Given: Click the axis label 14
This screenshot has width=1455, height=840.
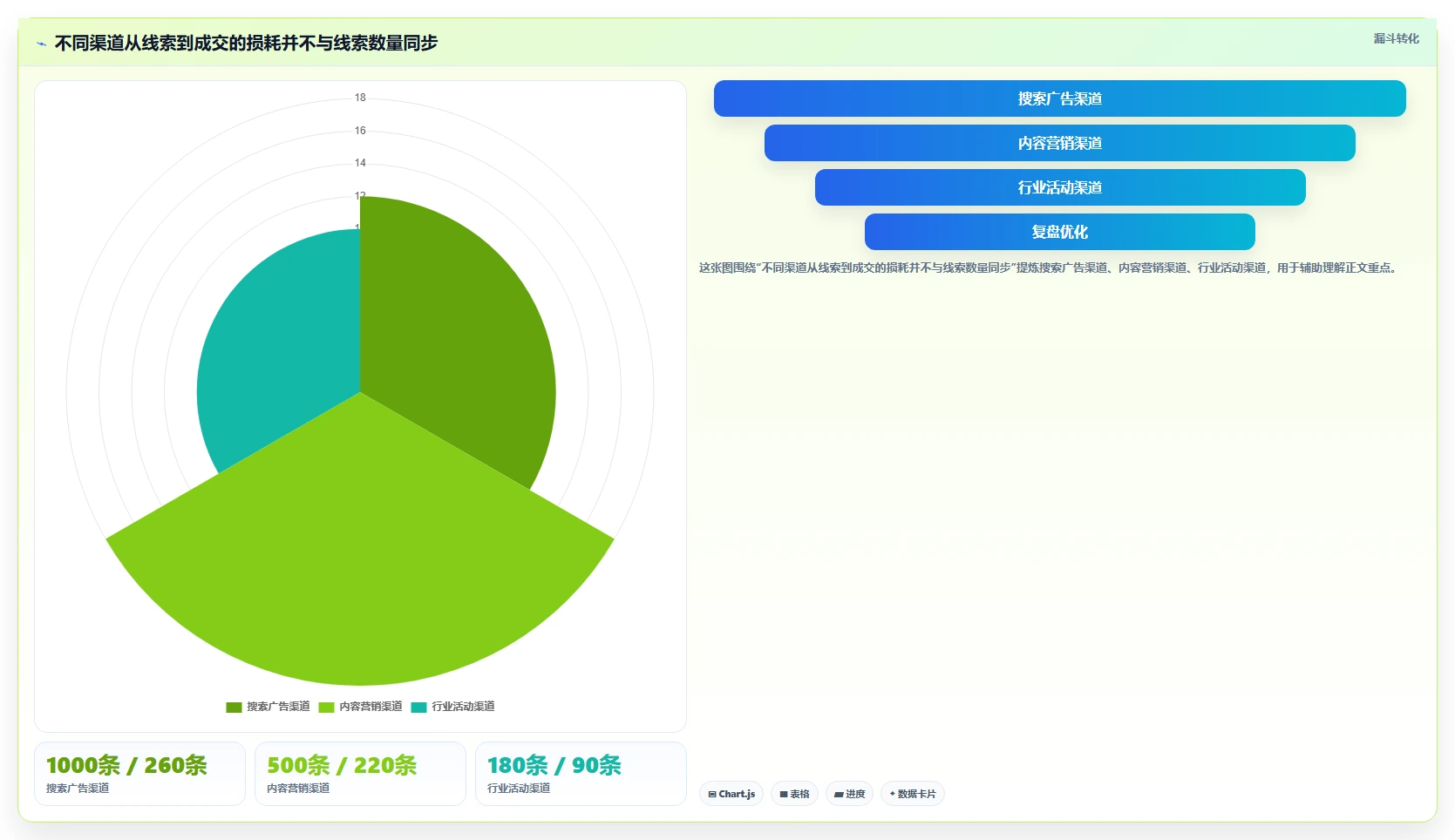Looking at the screenshot, I should 360,163.
